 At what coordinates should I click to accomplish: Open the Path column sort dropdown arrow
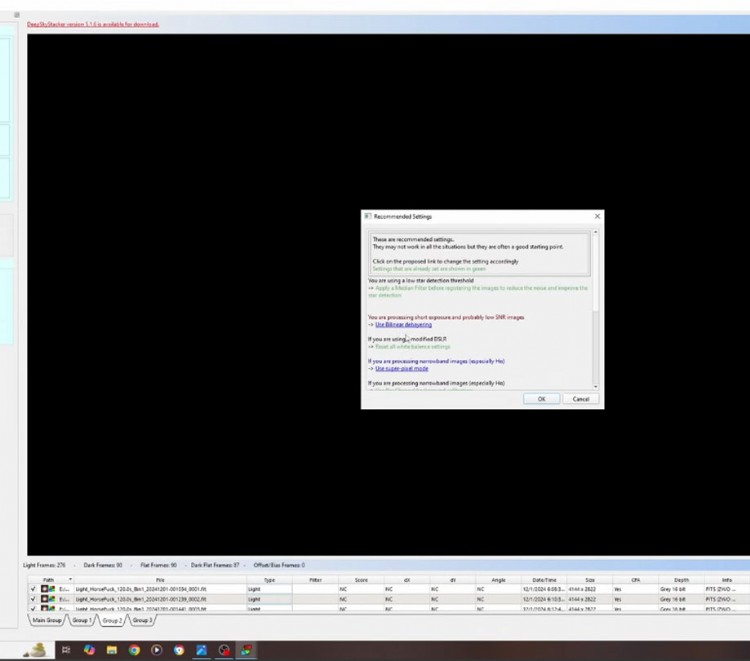tap(70, 579)
